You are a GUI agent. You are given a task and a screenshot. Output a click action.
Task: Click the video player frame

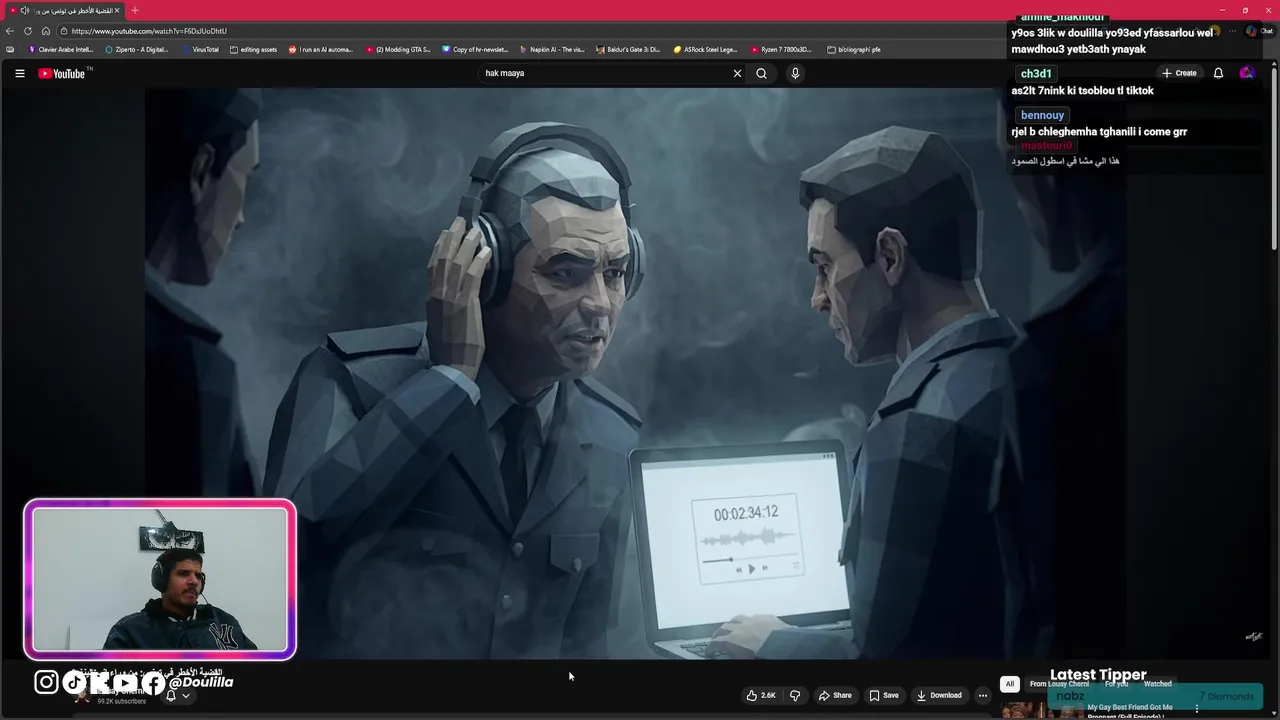tap(636, 374)
